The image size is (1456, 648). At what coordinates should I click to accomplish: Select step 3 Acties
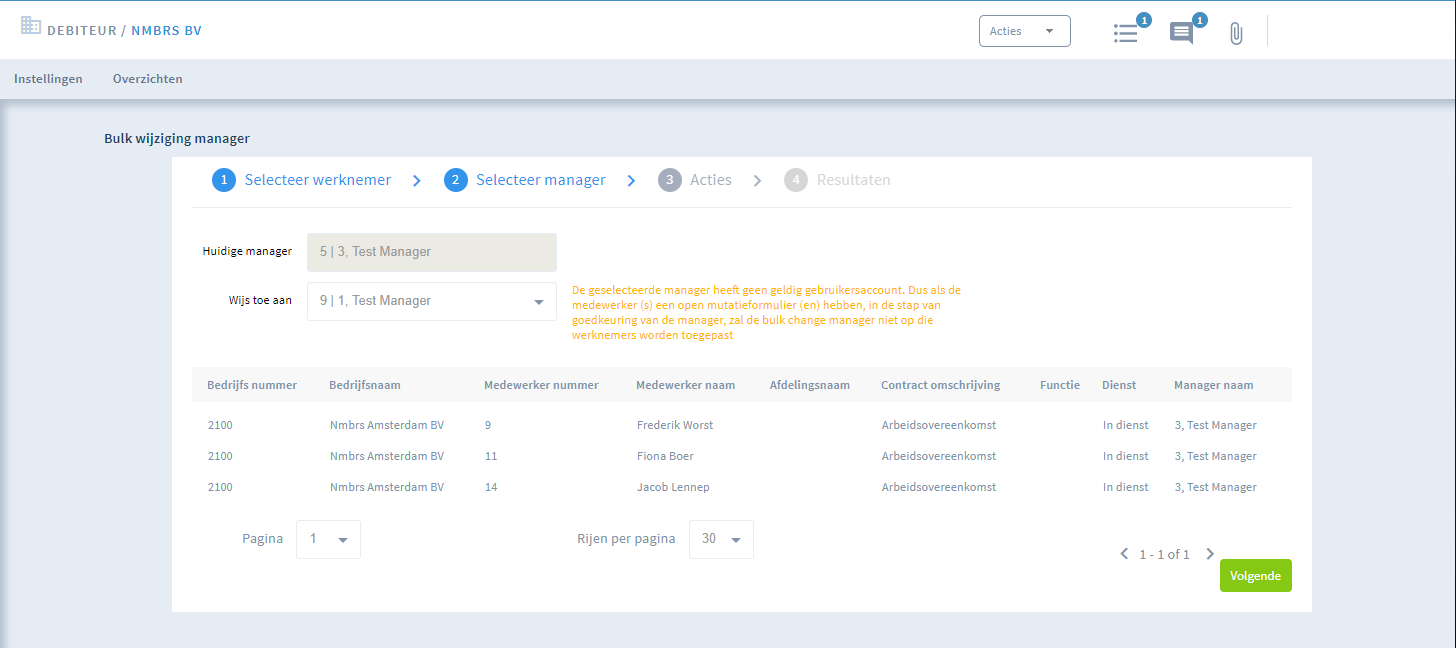tap(695, 180)
